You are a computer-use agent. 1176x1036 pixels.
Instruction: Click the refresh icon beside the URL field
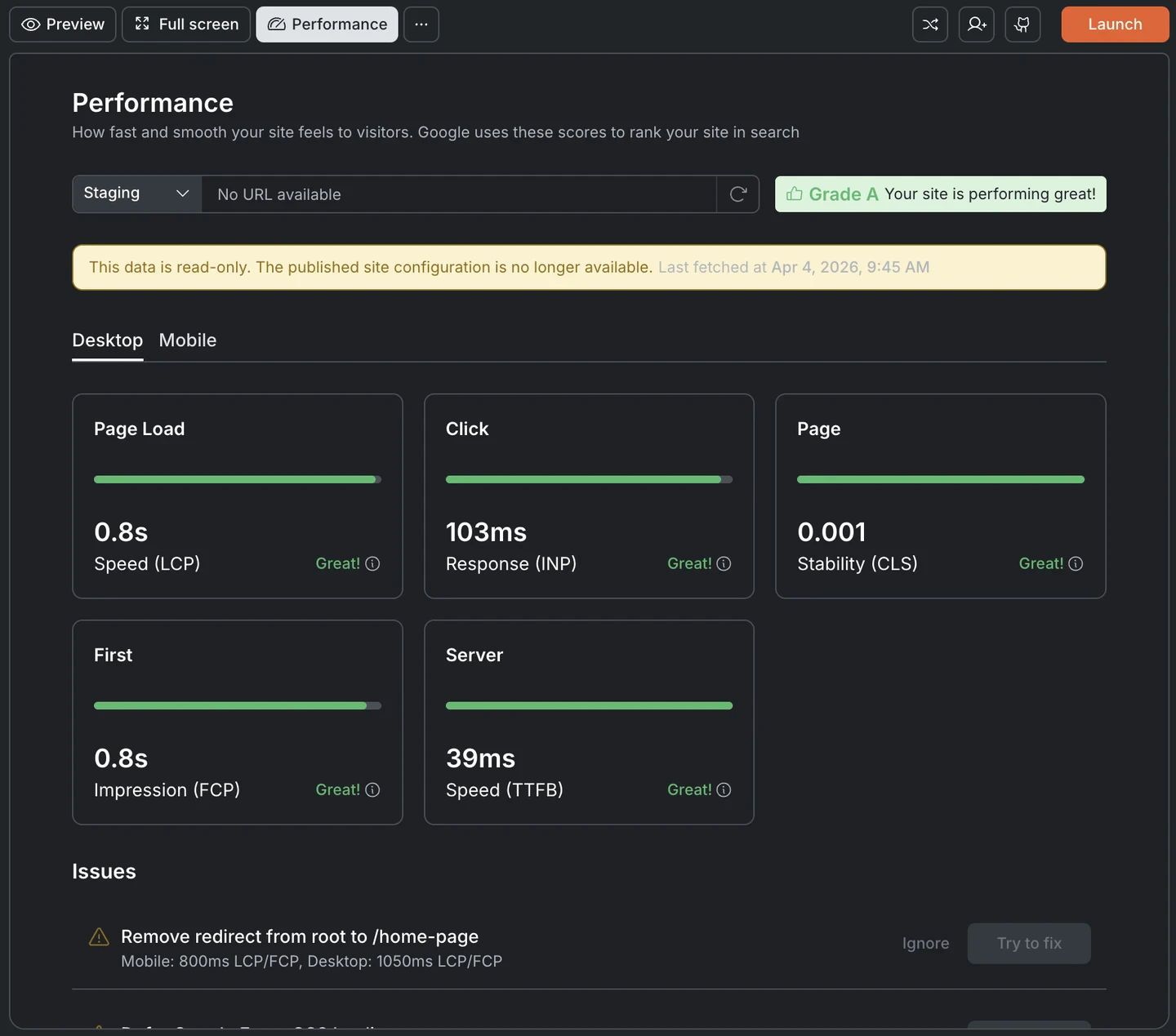point(738,194)
